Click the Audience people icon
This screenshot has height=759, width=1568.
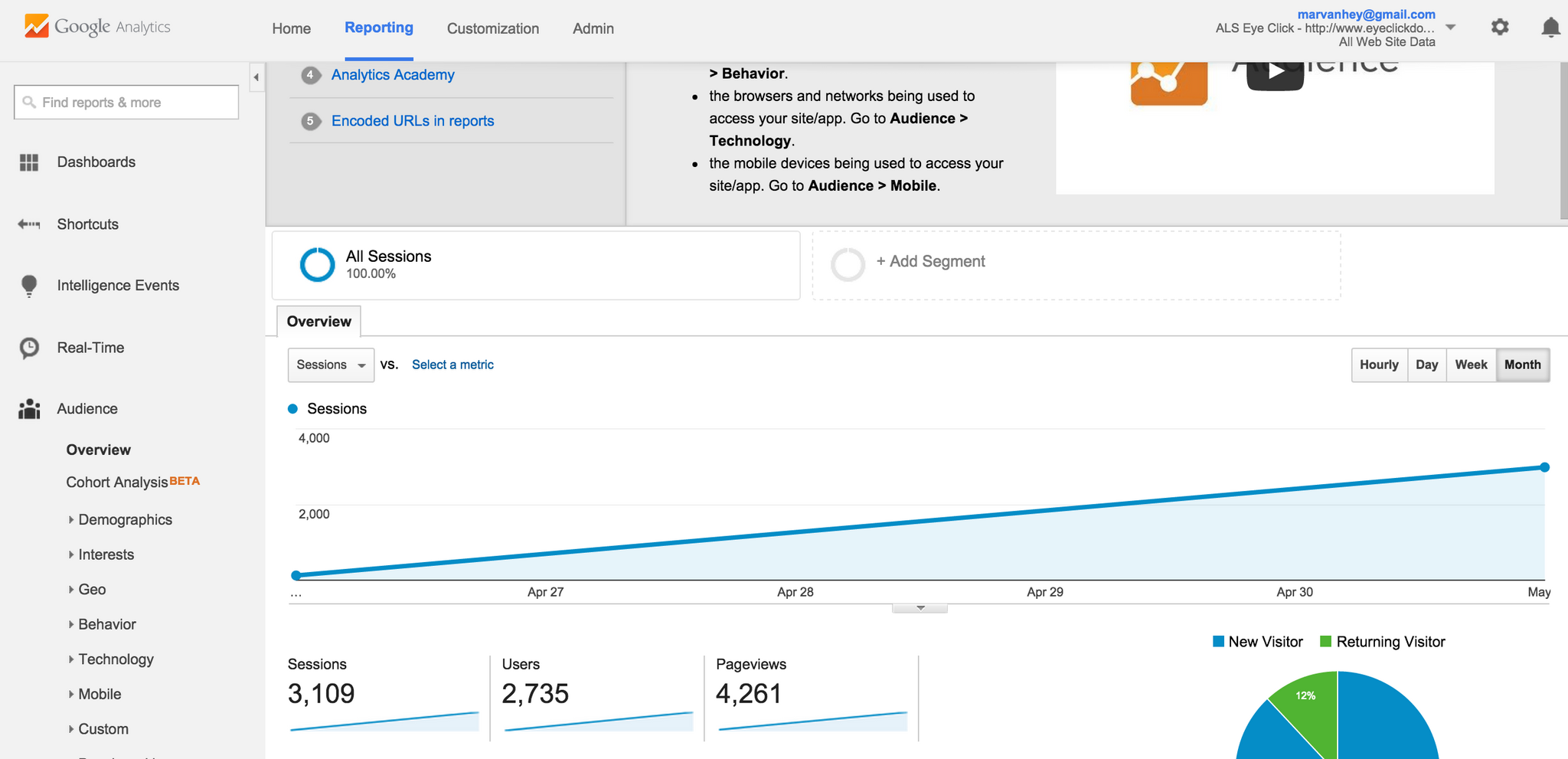pyautogui.click(x=29, y=409)
